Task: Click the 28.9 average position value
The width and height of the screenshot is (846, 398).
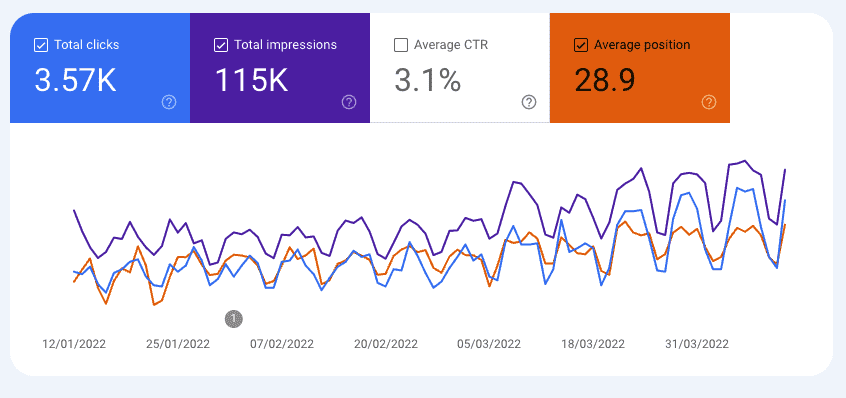Action: (x=605, y=80)
